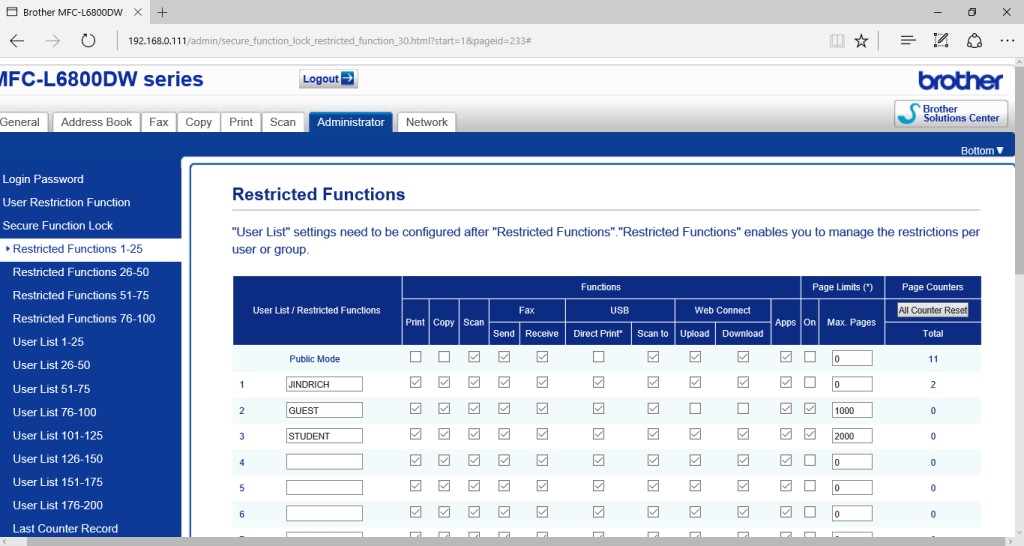
Task: Close the Brother MFC-L6800DW tab
Action: tap(138, 12)
